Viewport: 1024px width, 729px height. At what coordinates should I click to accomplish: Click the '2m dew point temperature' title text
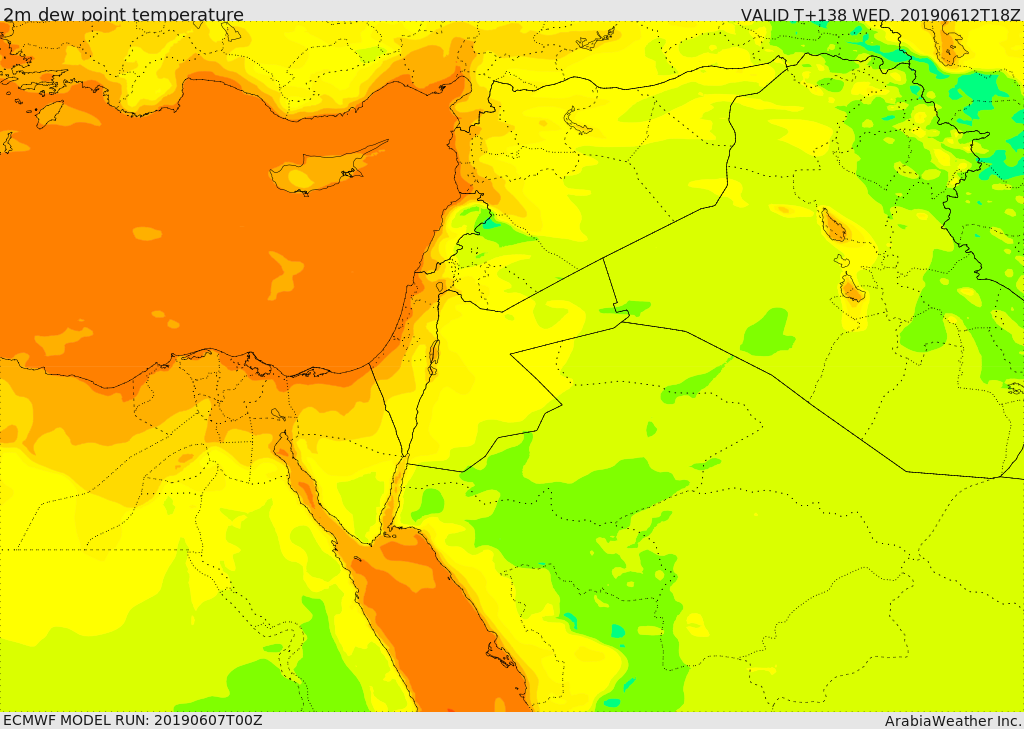click(x=123, y=14)
